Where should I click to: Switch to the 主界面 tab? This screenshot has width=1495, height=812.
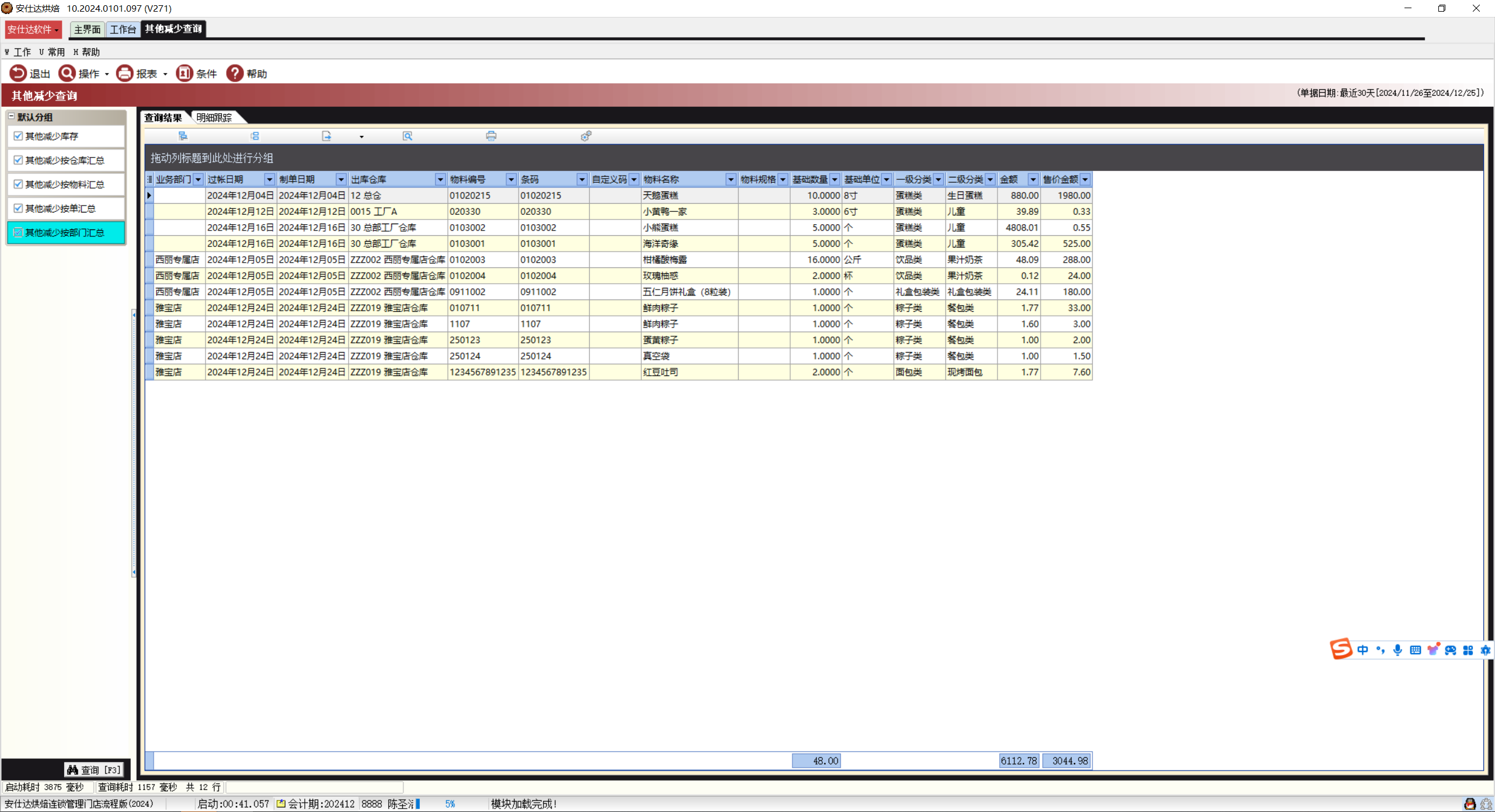click(x=87, y=29)
